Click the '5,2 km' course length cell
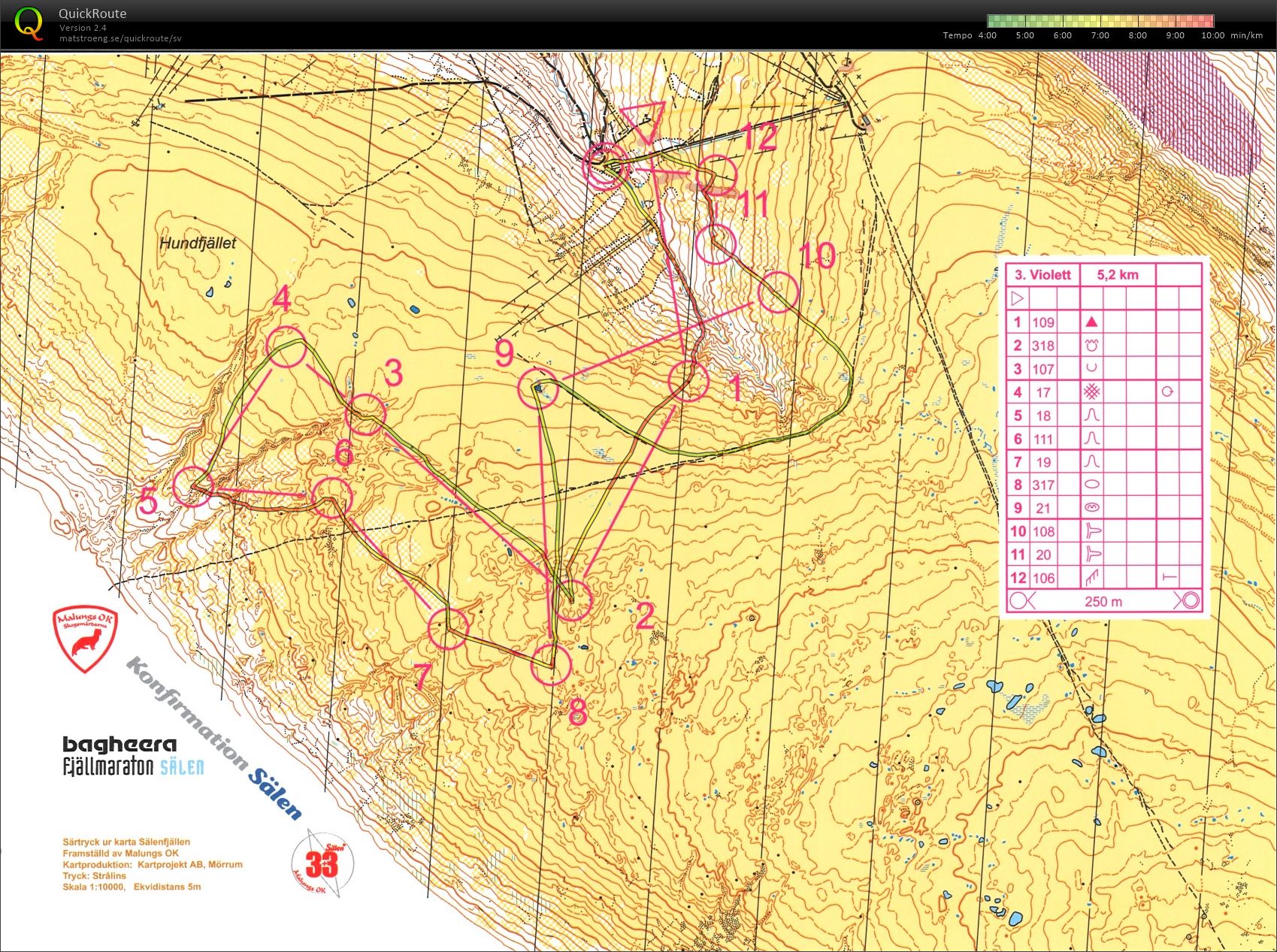This screenshot has height=952, width=1277. click(x=1117, y=274)
